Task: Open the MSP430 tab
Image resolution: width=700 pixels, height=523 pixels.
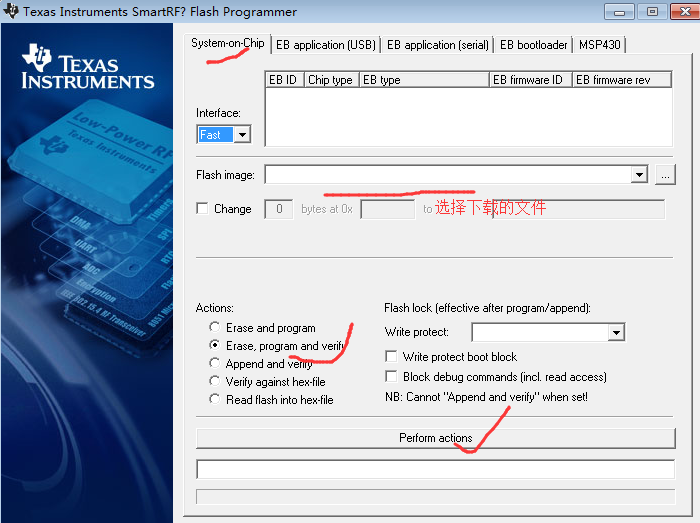Action: point(600,45)
